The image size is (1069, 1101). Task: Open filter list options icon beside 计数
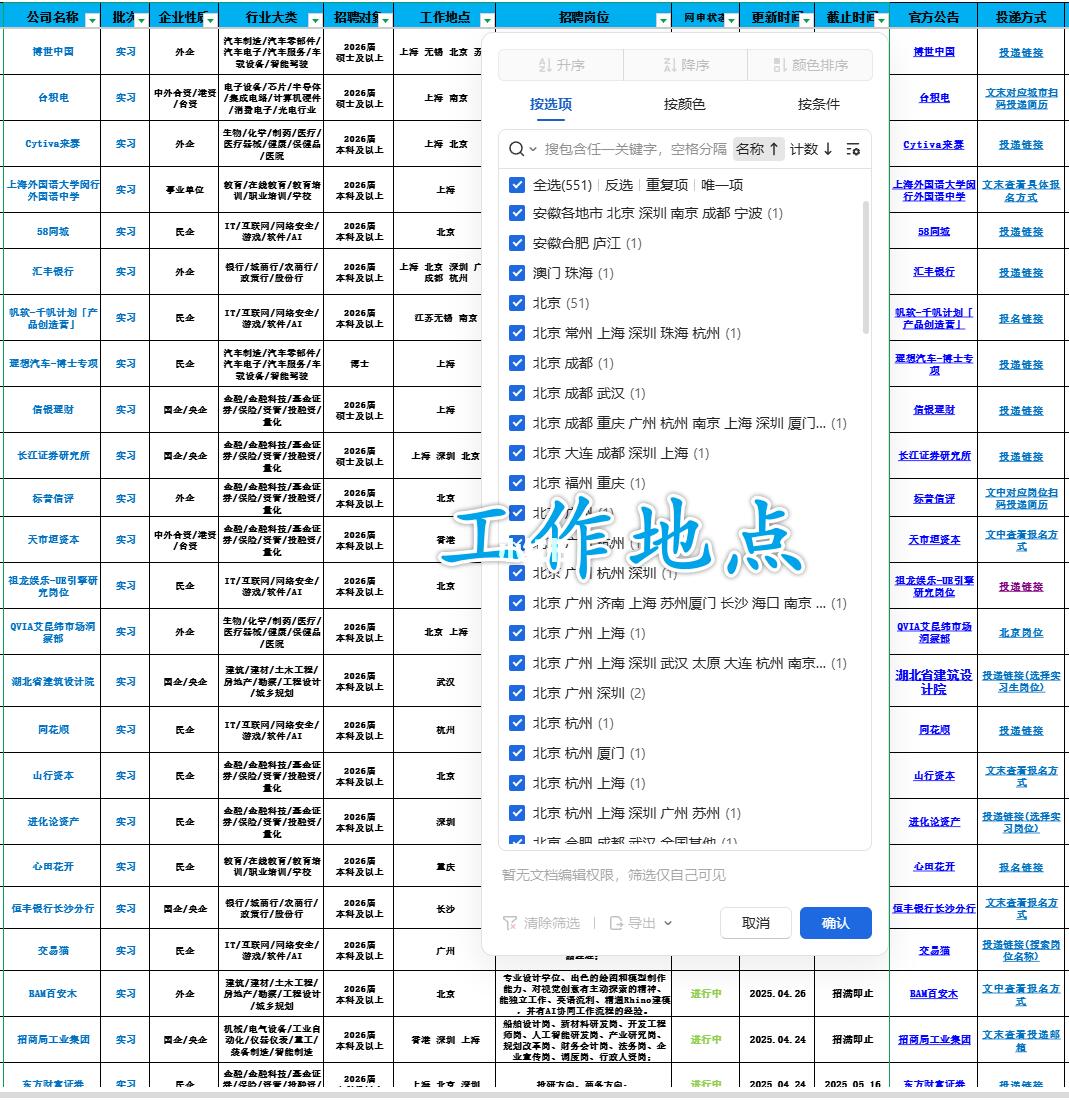853,149
